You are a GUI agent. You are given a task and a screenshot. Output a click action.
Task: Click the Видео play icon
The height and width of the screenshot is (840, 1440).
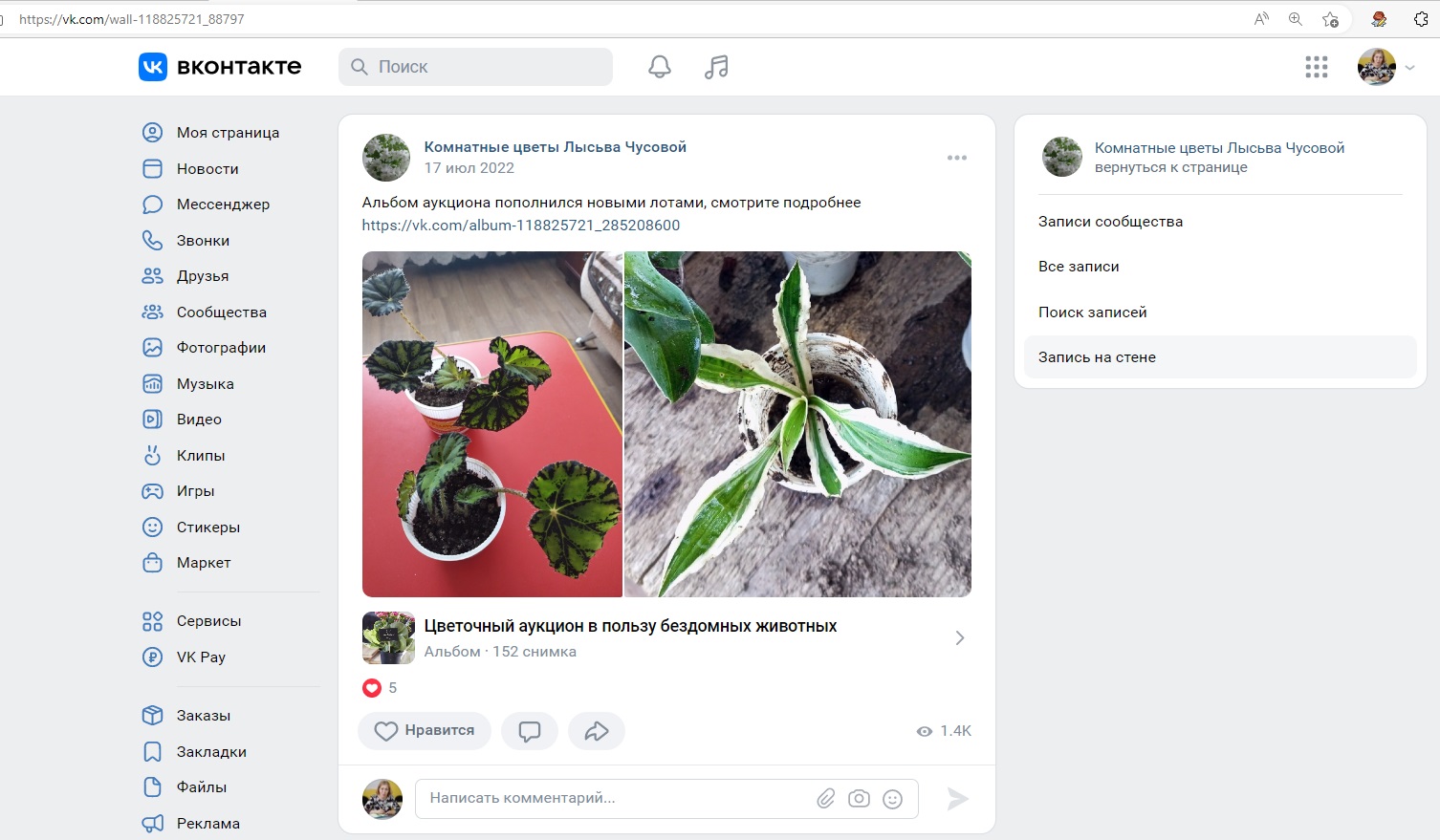pos(152,420)
